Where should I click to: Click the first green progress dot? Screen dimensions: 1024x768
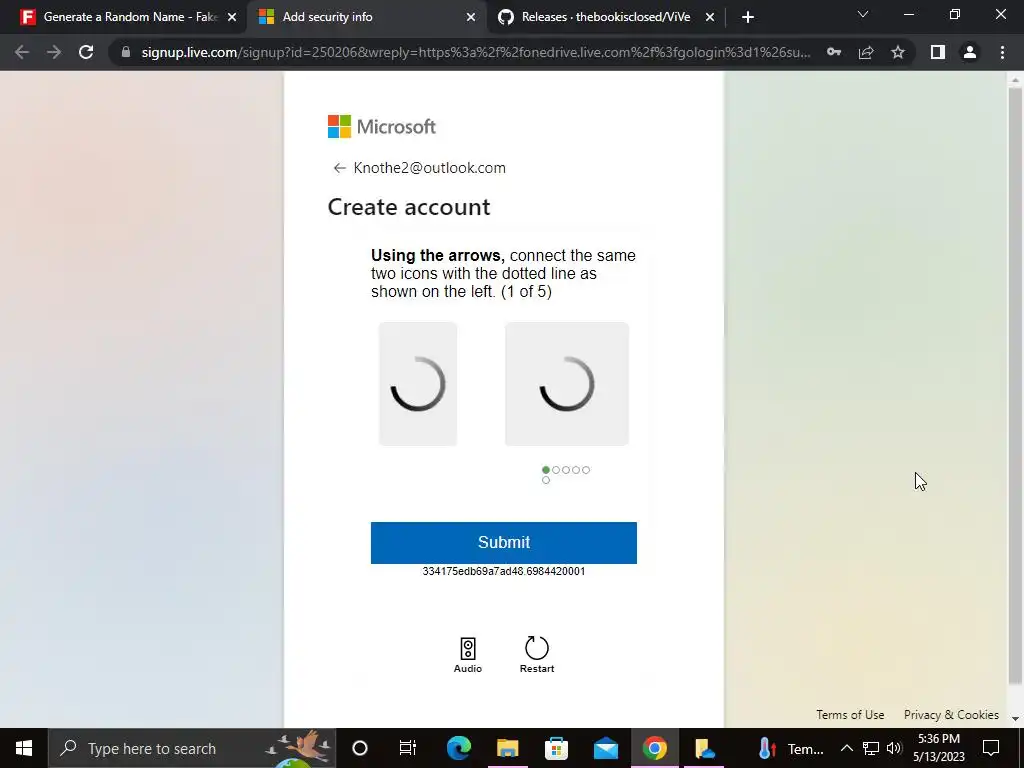(x=546, y=470)
